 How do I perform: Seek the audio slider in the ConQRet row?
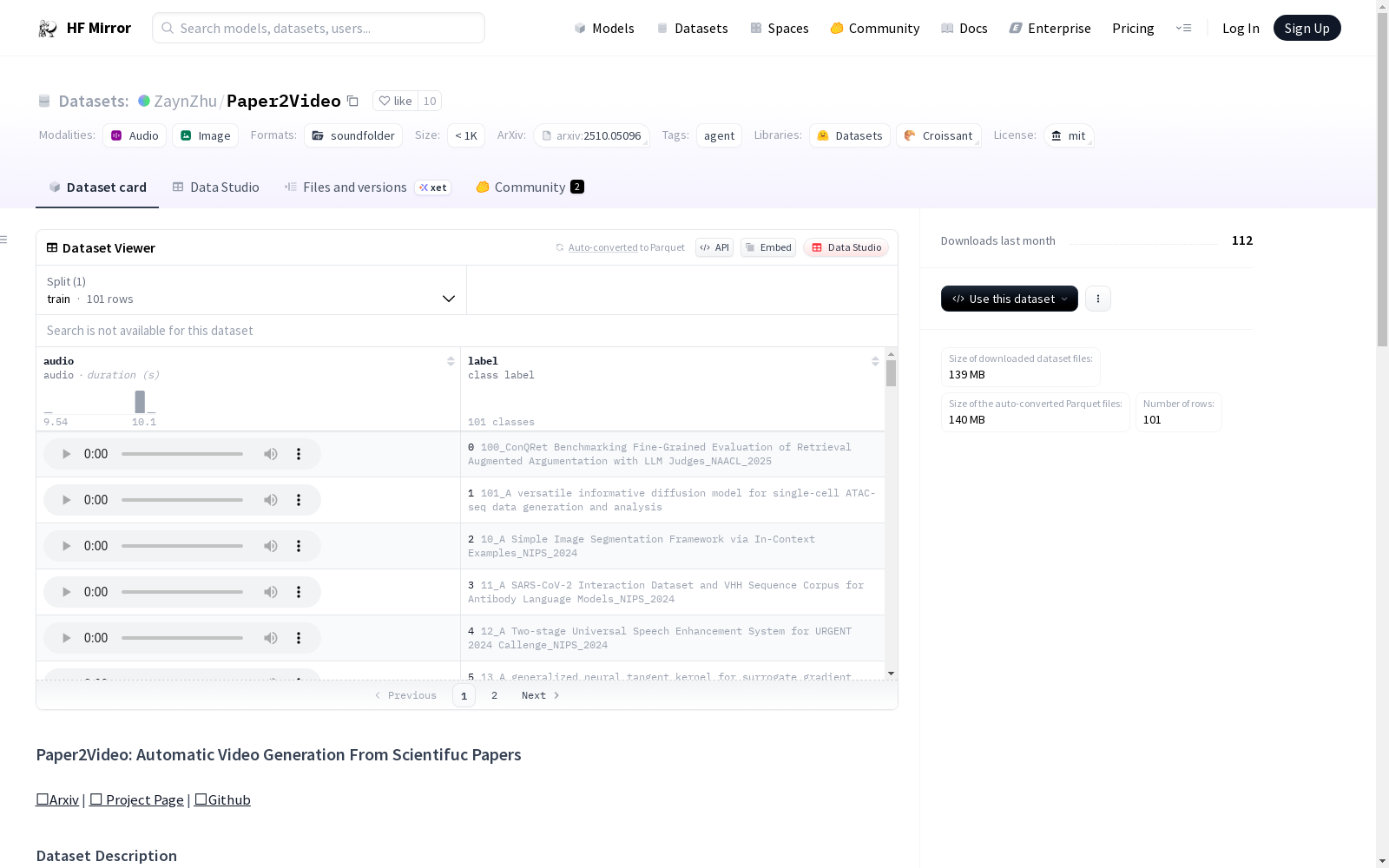tap(182, 454)
